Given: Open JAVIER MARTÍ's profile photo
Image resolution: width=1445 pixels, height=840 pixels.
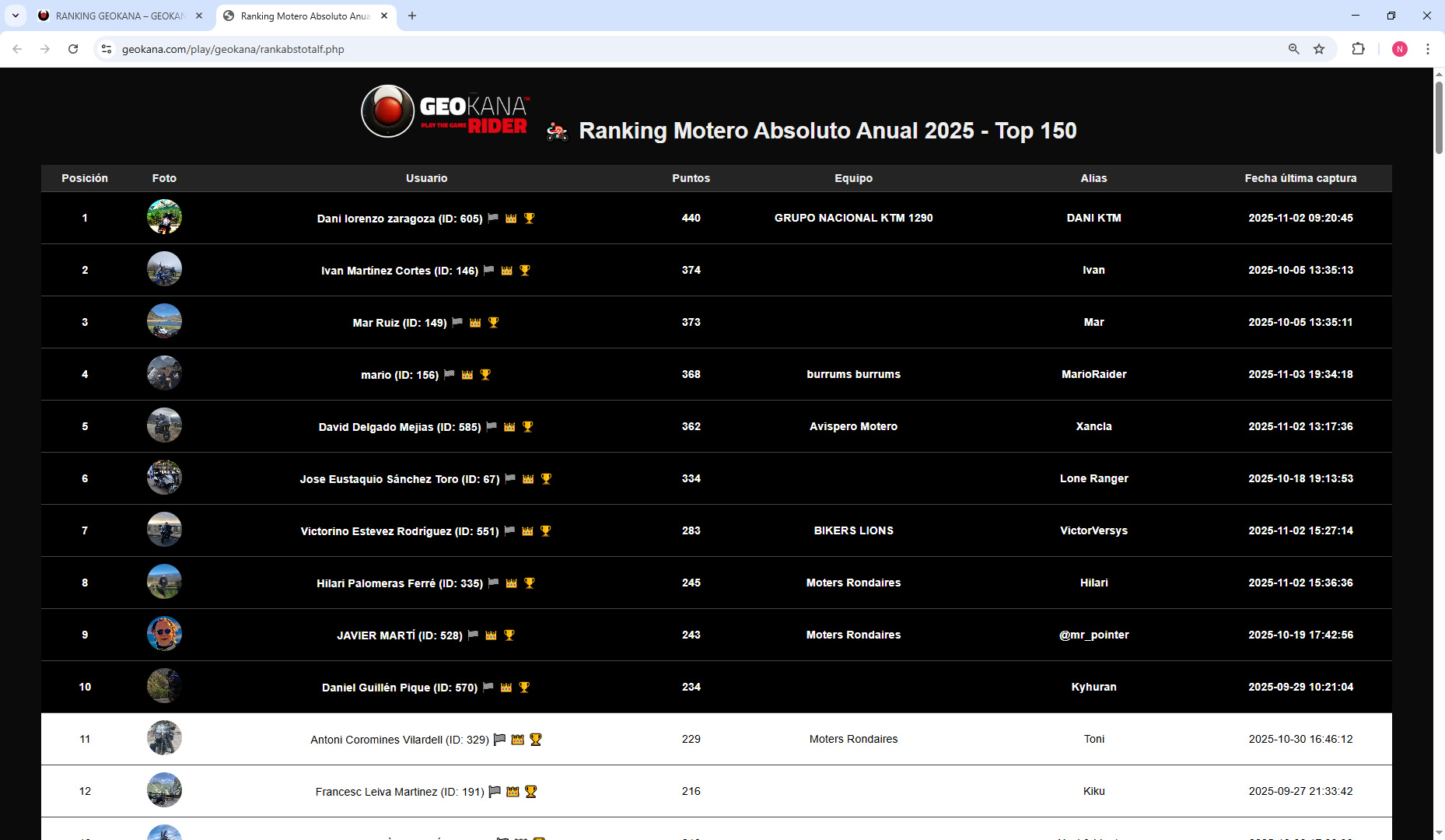Looking at the screenshot, I should [164, 634].
